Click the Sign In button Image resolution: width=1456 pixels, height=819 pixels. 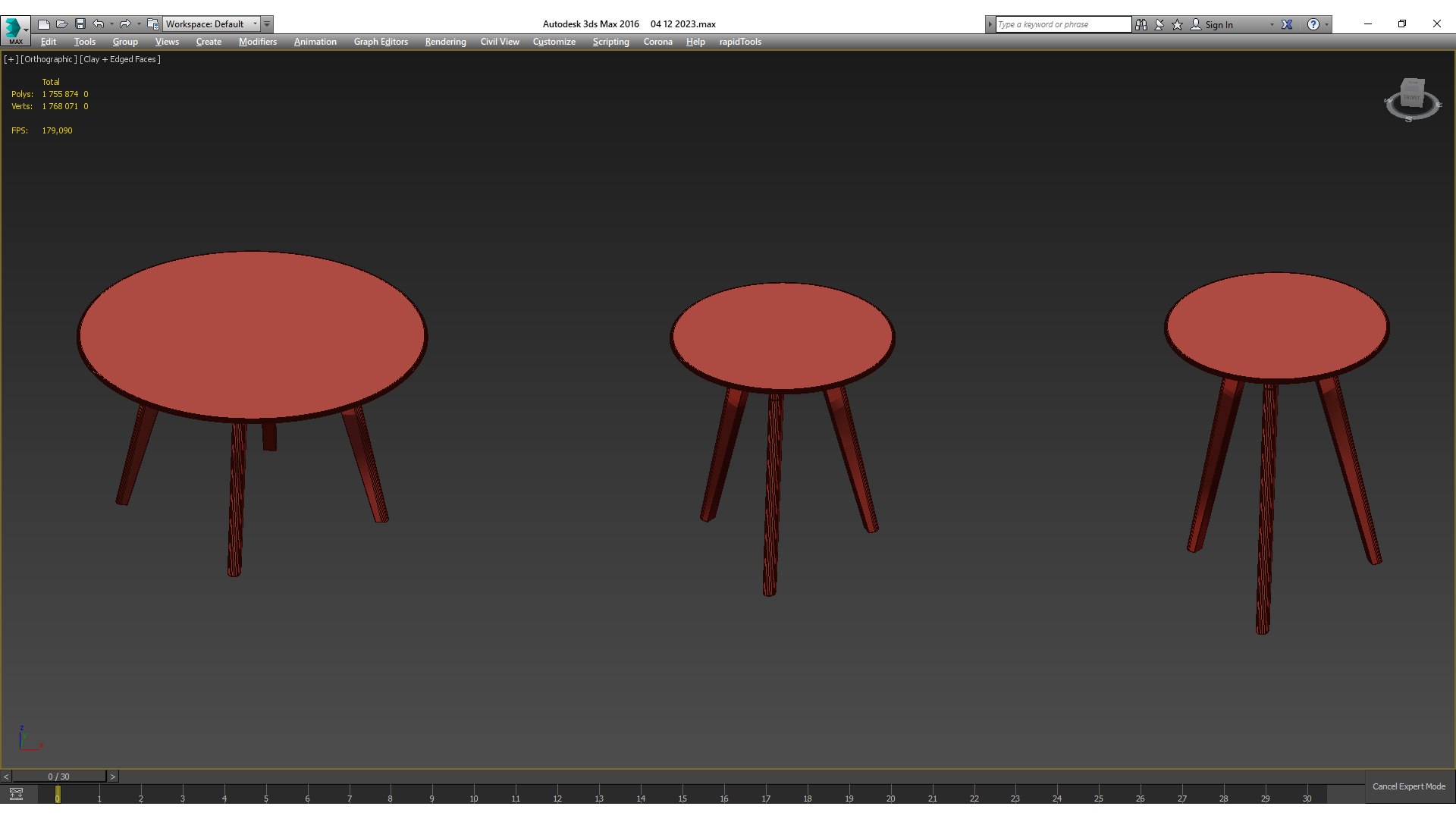(x=1218, y=24)
